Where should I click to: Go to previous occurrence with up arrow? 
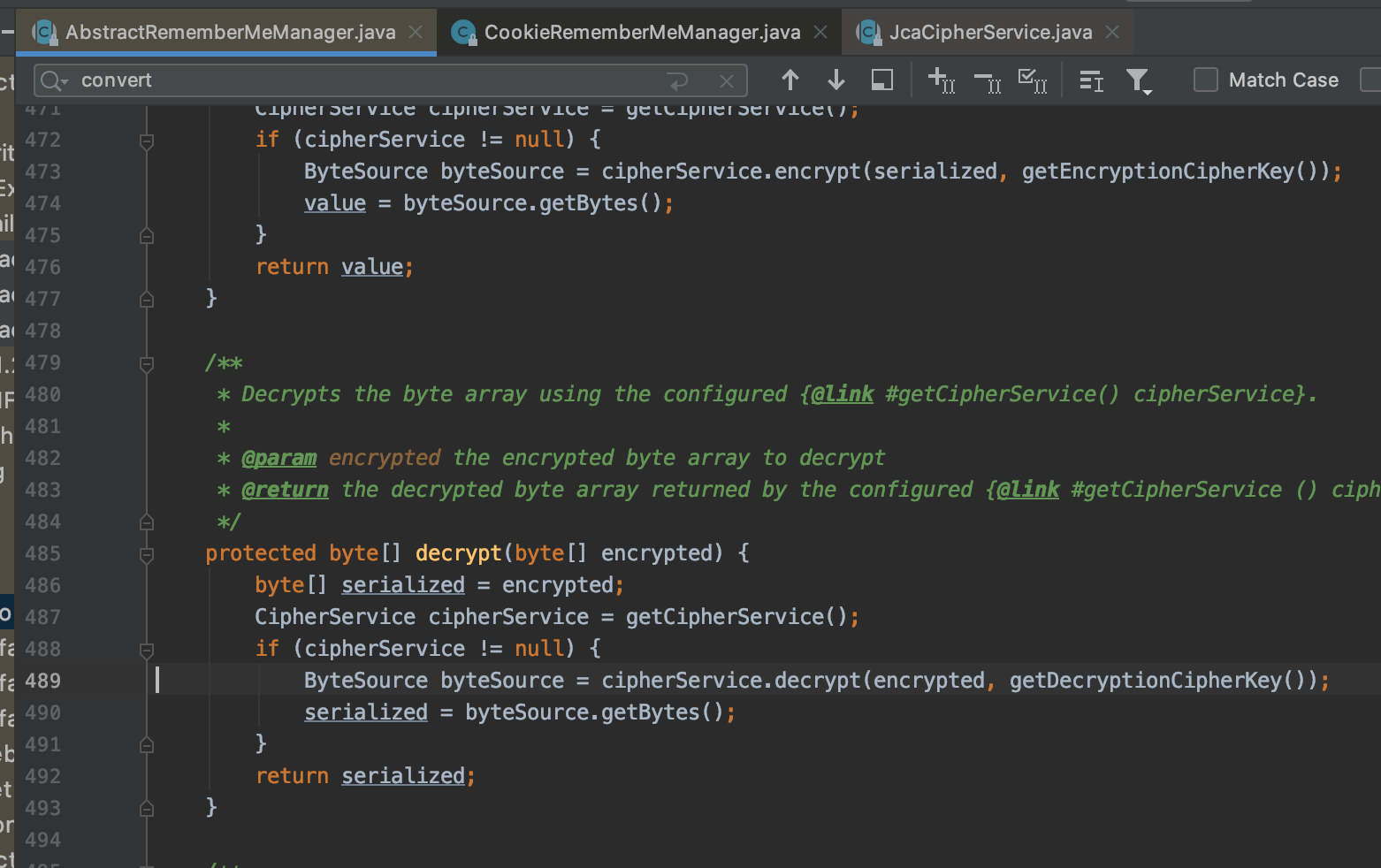click(790, 80)
